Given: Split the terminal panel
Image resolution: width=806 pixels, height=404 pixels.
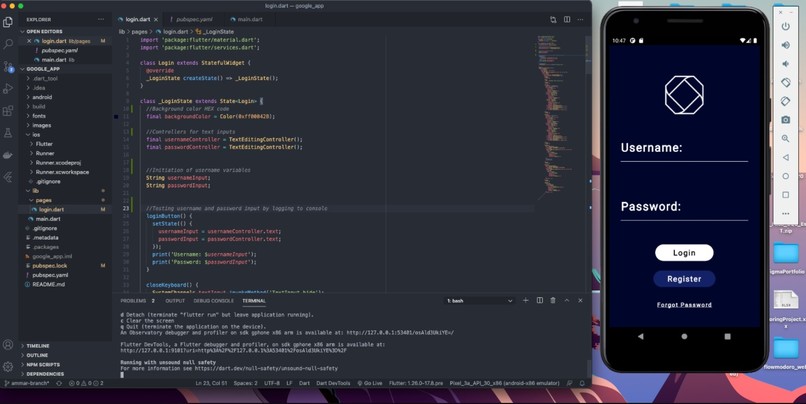Looking at the screenshot, I should (540, 300).
